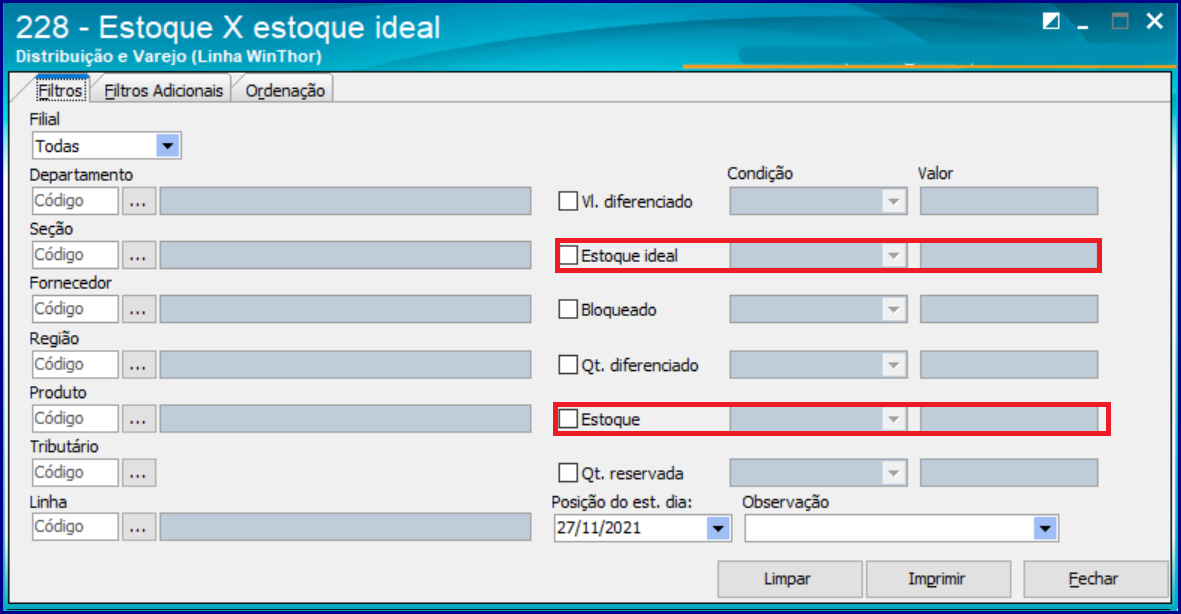Click Valor field for Vl. diferenciado
Viewport: 1181px width, 614px height.
pyautogui.click(x=1009, y=201)
